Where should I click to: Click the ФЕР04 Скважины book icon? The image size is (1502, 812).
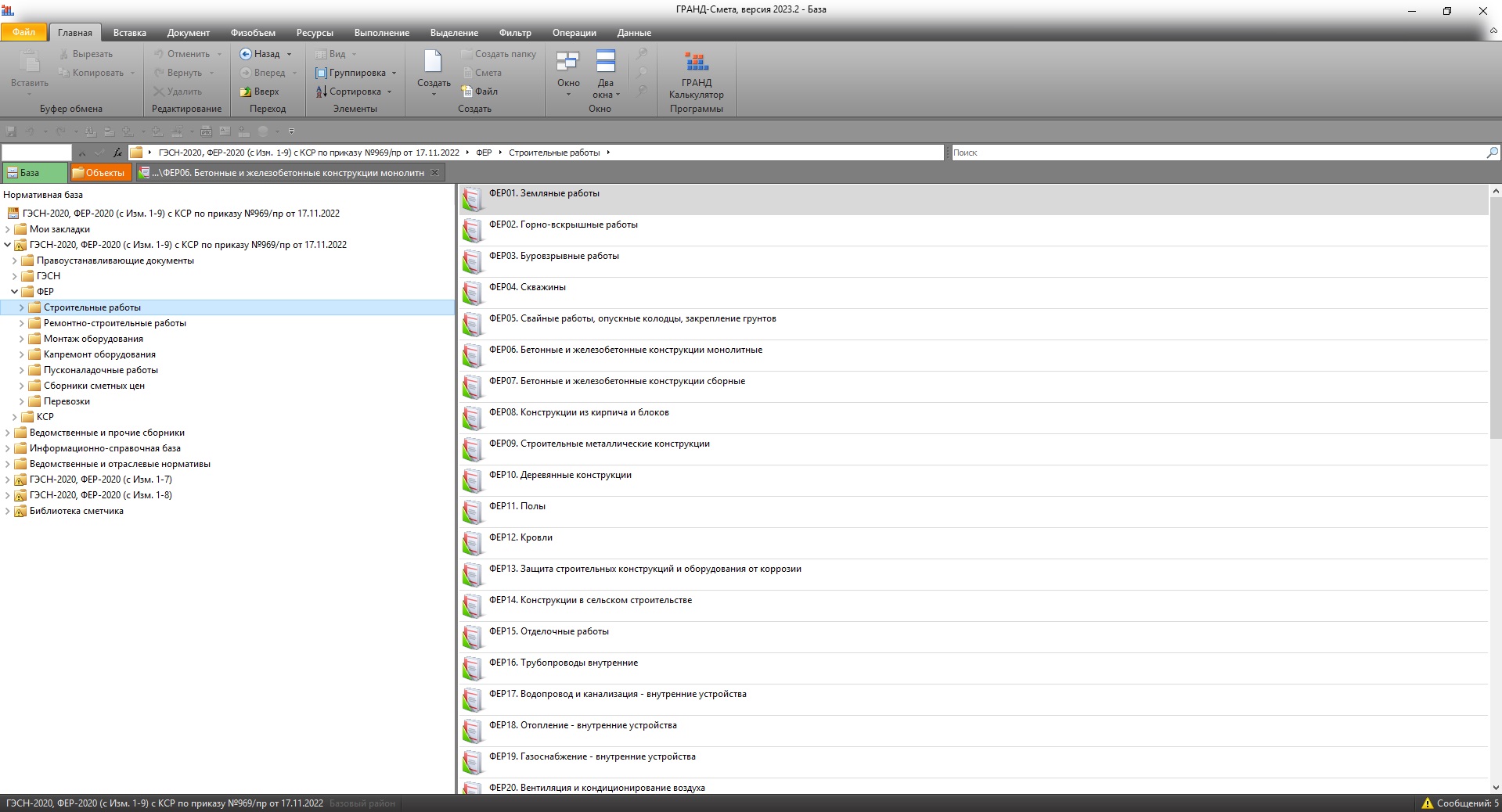(x=472, y=293)
